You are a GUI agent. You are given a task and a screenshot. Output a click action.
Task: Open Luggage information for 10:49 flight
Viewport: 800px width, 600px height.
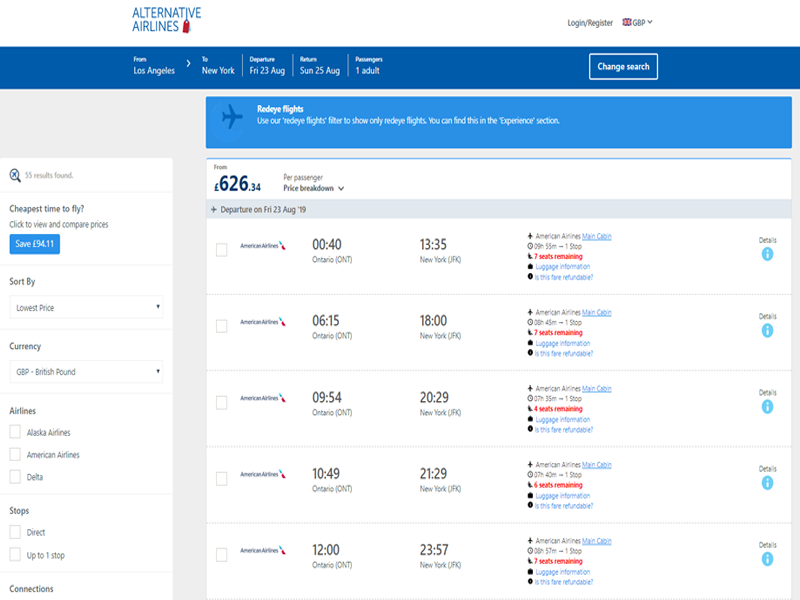coord(563,495)
